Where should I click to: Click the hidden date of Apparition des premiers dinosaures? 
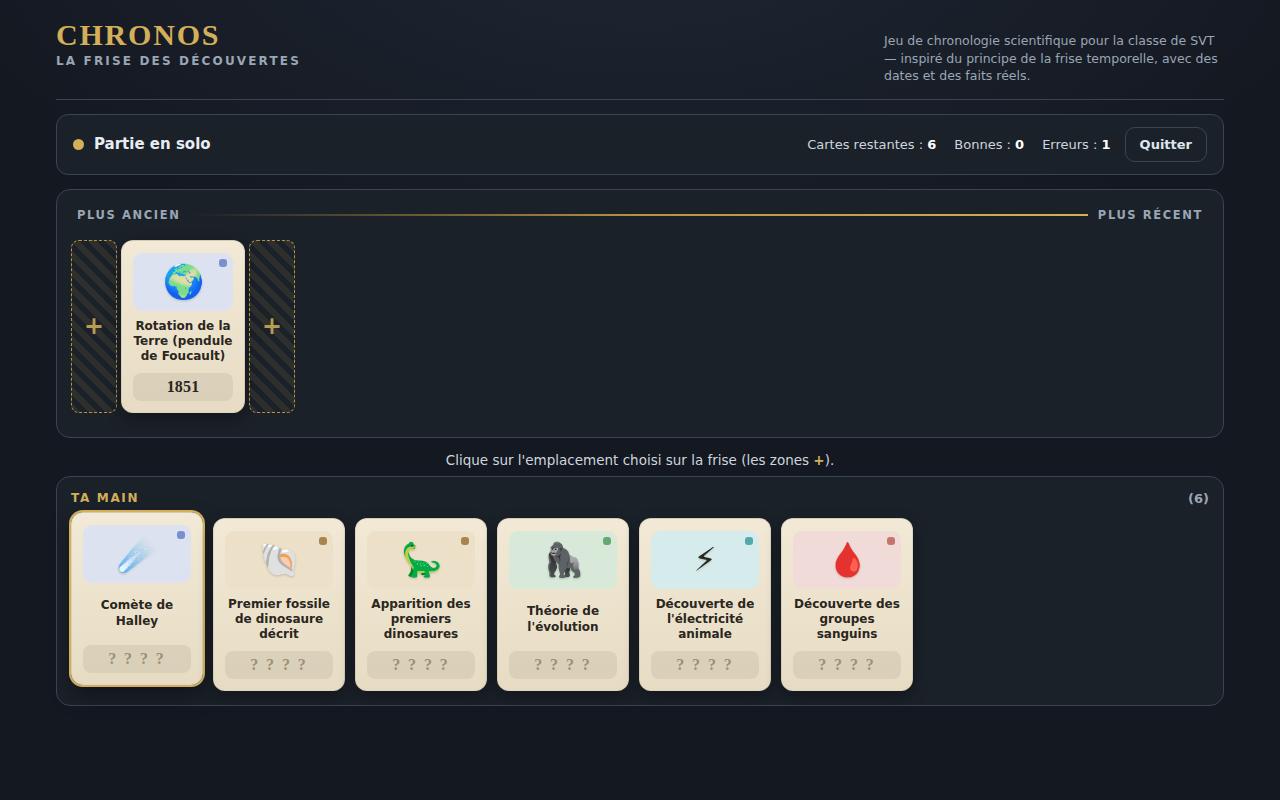(421, 665)
